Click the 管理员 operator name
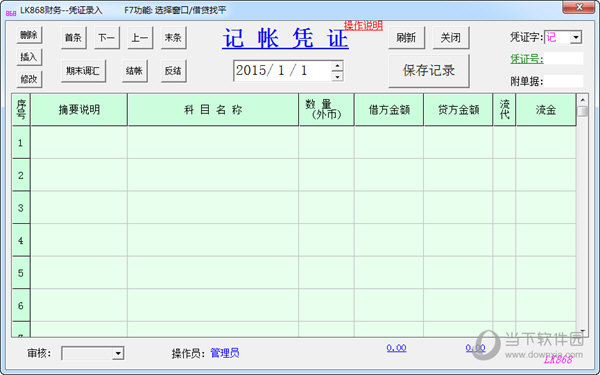Viewport: 600px width, 375px height. 225,353
